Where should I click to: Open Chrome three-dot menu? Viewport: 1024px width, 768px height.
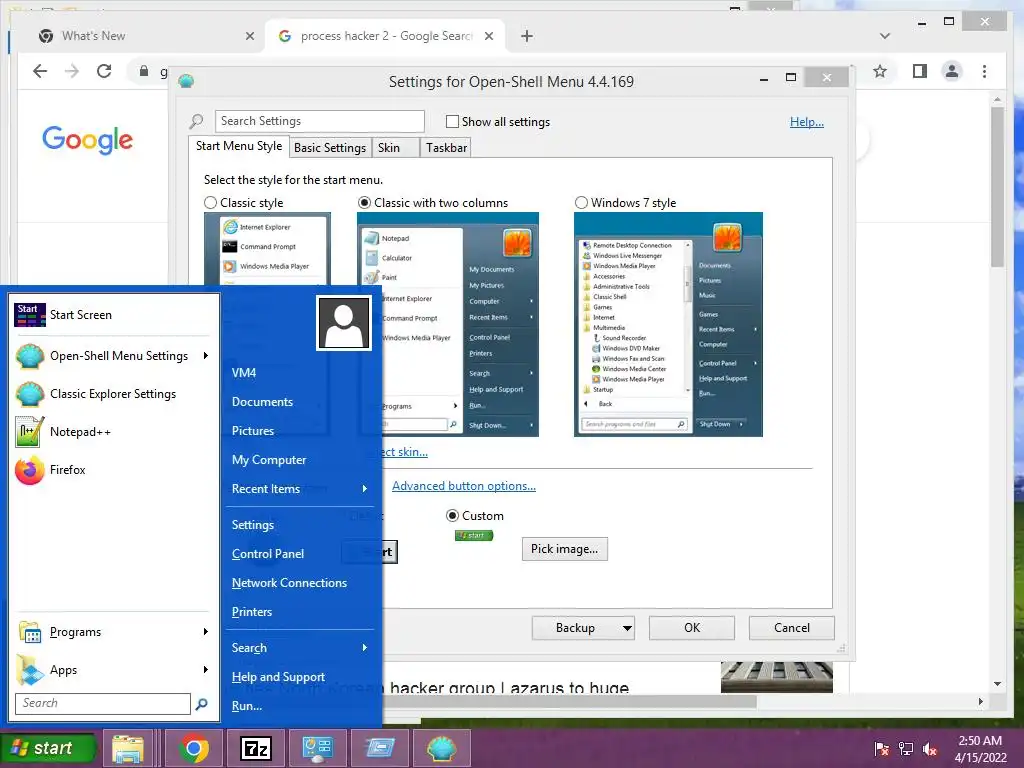pyautogui.click(x=984, y=71)
